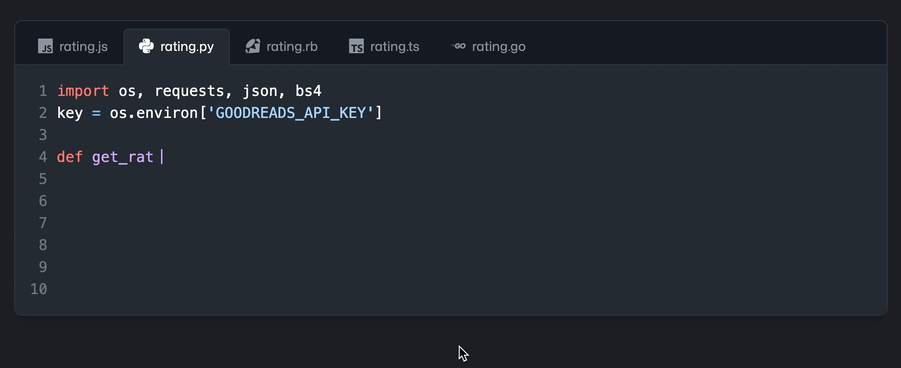Image resolution: width=901 pixels, height=368 pixels.
Task: Click line number 4 in the gutter
Action: click(x=43, y=157)
